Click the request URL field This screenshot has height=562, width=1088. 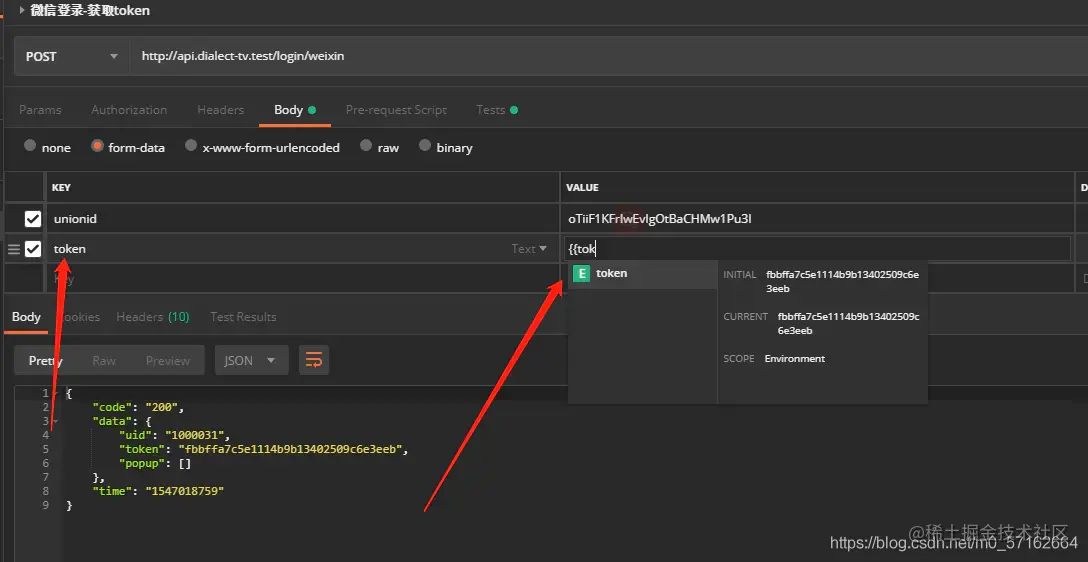pos(609,56)
